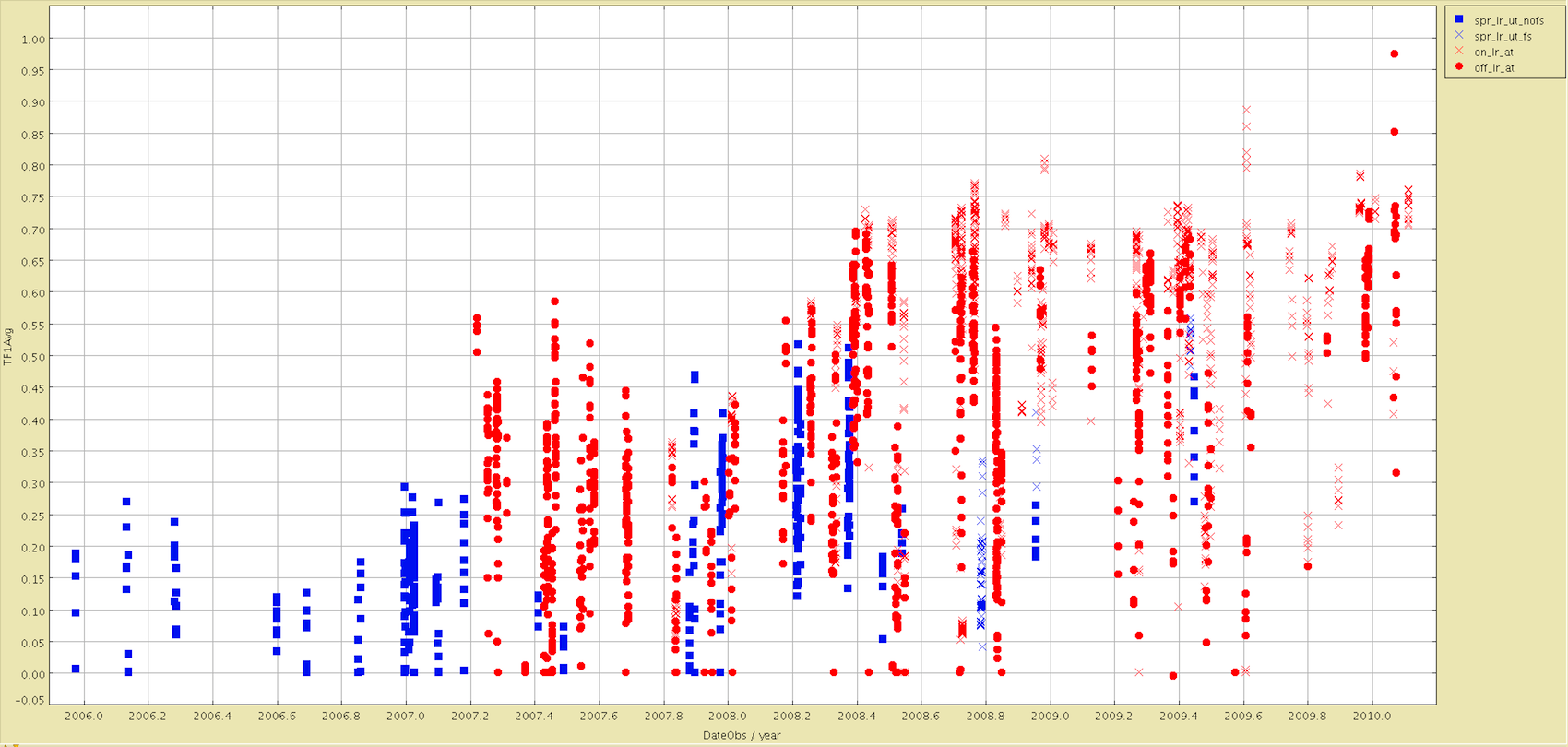Click the 2007.0 x-axis tick label
The width and height of the screenshot is (1568, 747).
pyautogui.click(x=406, y=716)
